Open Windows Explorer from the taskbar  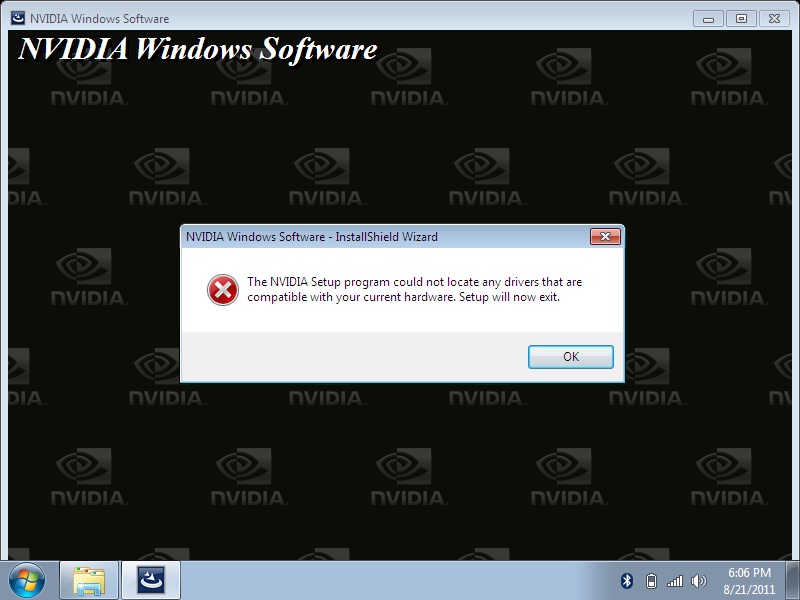[x=89, y=581]
